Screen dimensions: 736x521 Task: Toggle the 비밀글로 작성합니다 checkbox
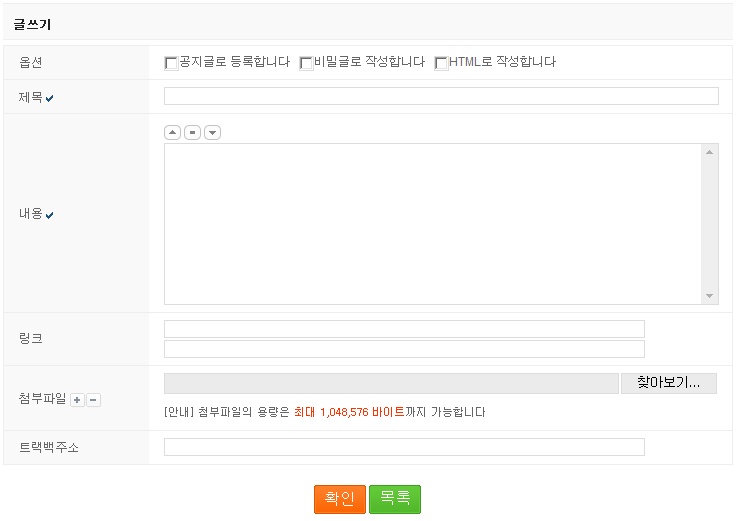point(306,63)
